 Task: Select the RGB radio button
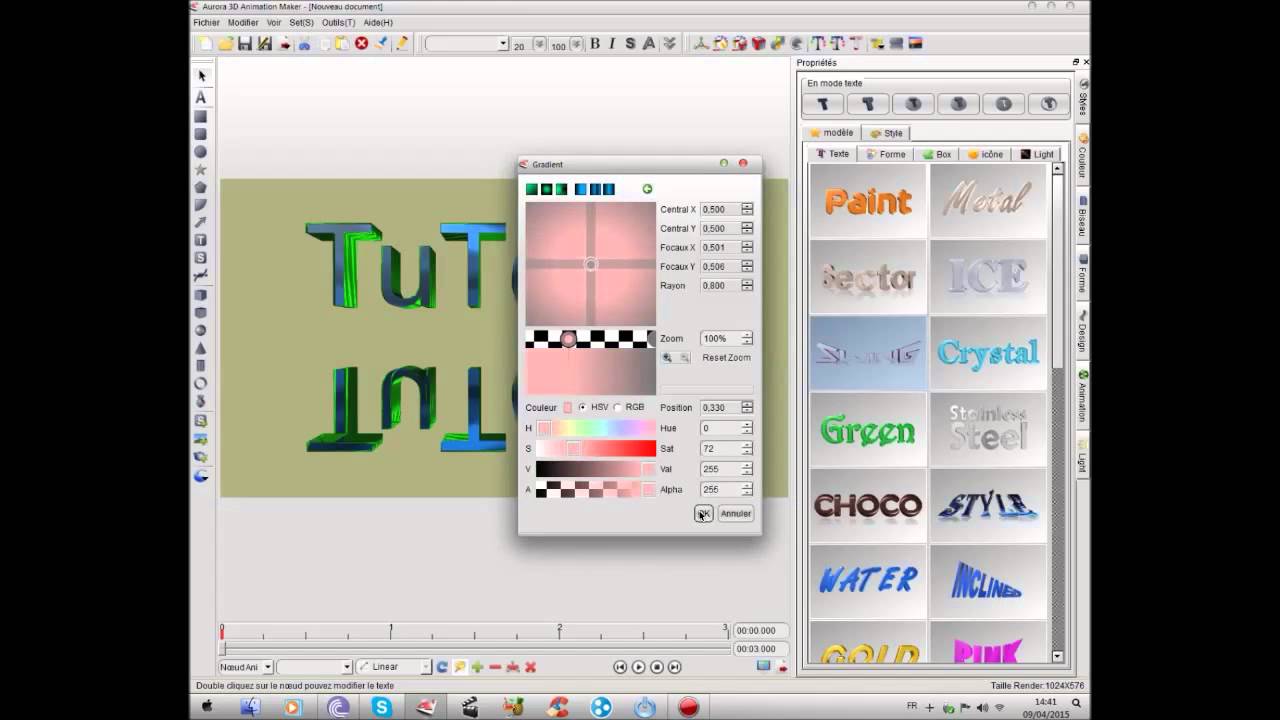coord(617,407)
